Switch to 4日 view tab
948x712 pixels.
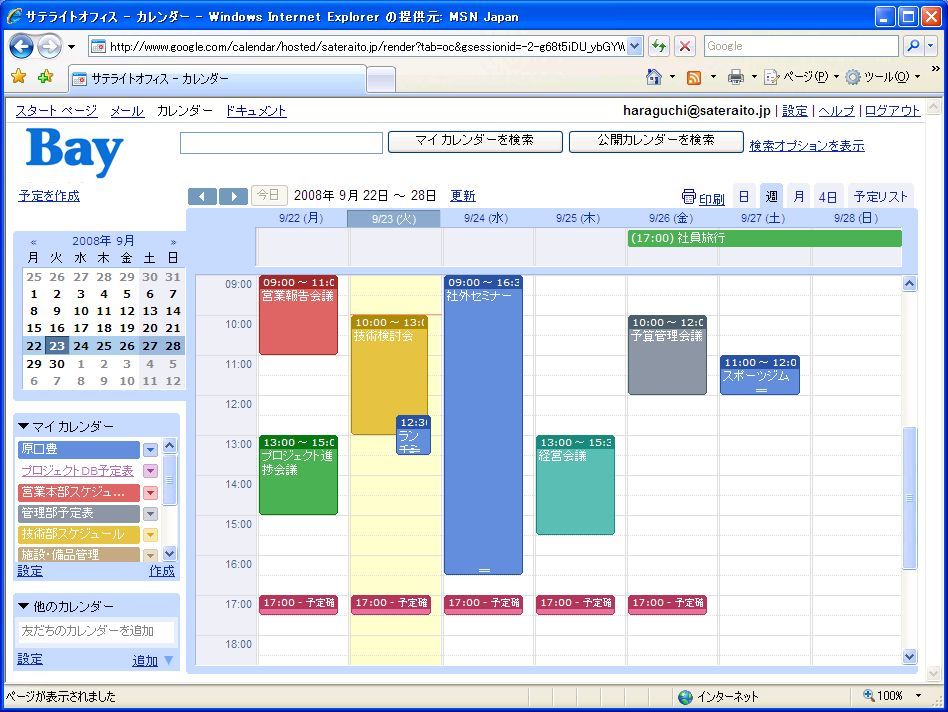pyautogui.click(x=828, y=197)
